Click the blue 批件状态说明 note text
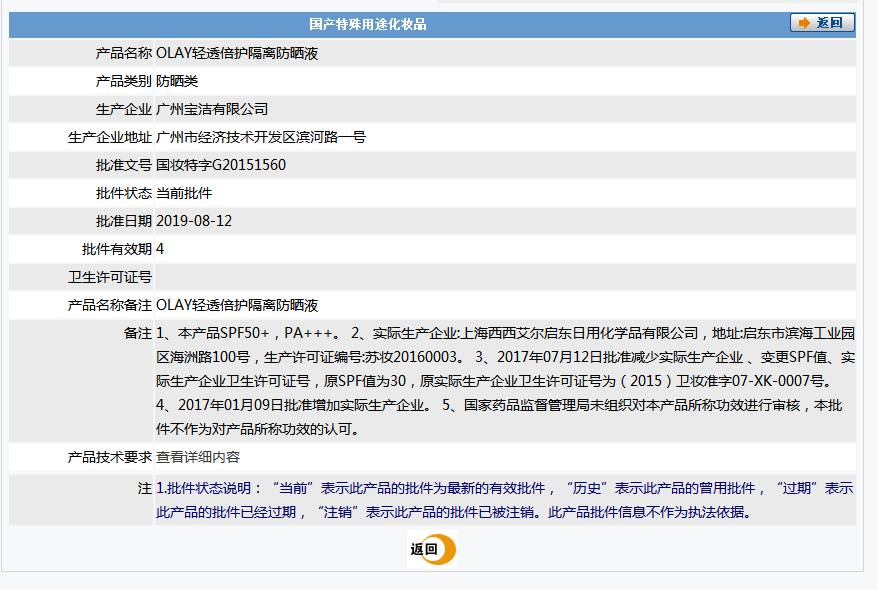 504,500
